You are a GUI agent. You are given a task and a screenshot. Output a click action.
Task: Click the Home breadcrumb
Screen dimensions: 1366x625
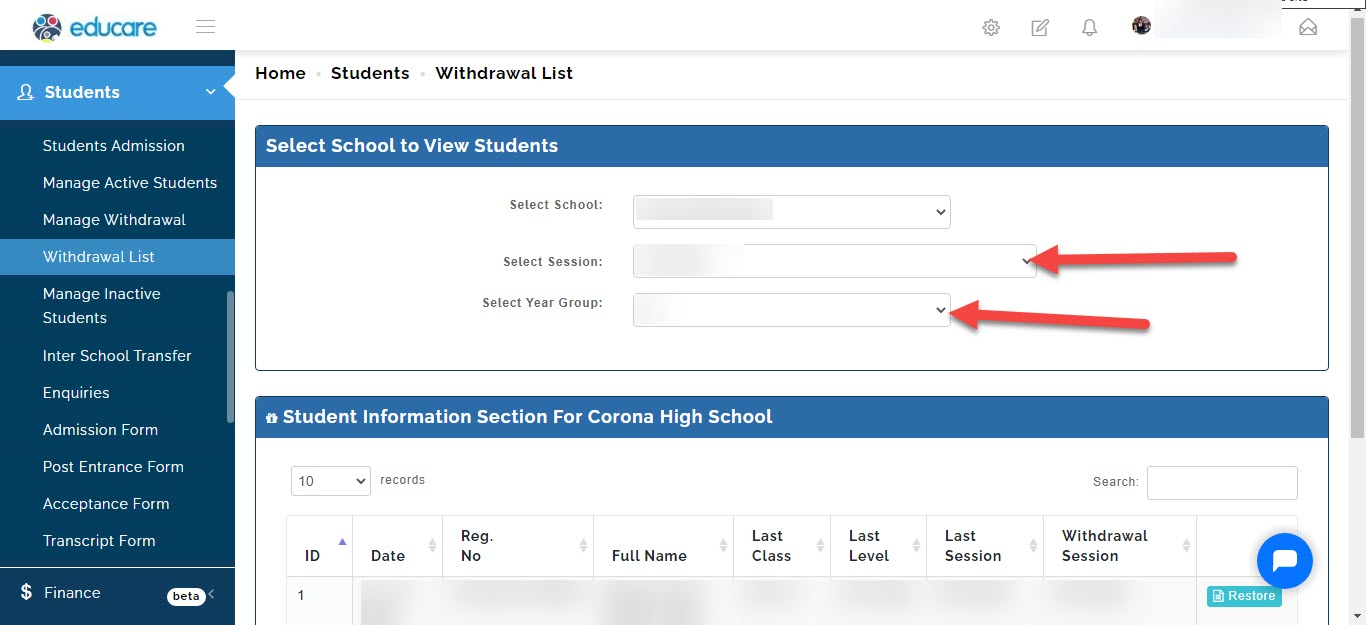pyautogui.click(x=280, y=73)
